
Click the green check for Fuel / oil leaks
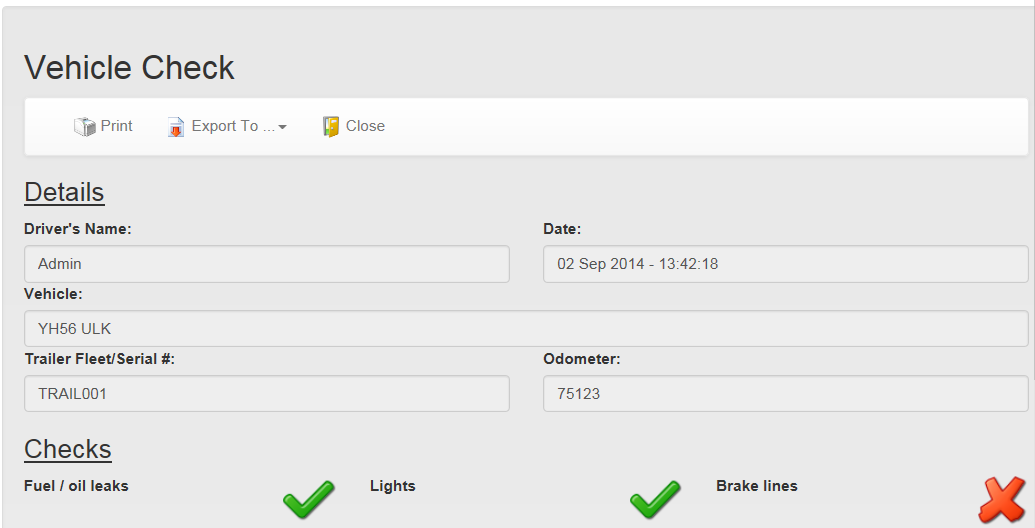click(x=309, y=500)
